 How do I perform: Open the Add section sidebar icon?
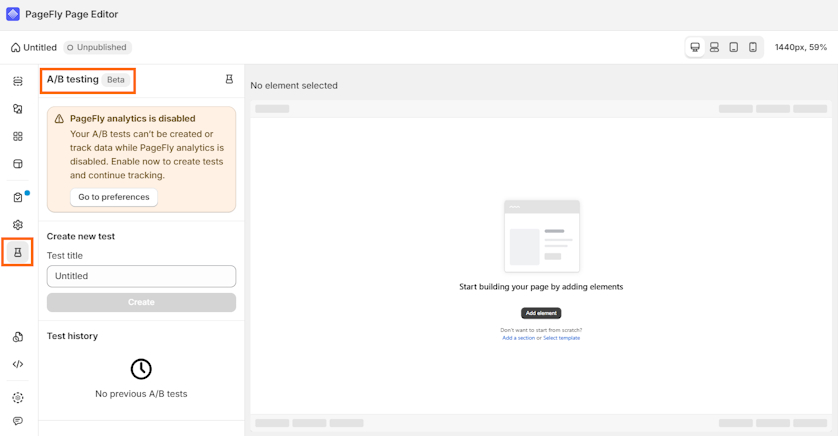(x=18, y=81)
